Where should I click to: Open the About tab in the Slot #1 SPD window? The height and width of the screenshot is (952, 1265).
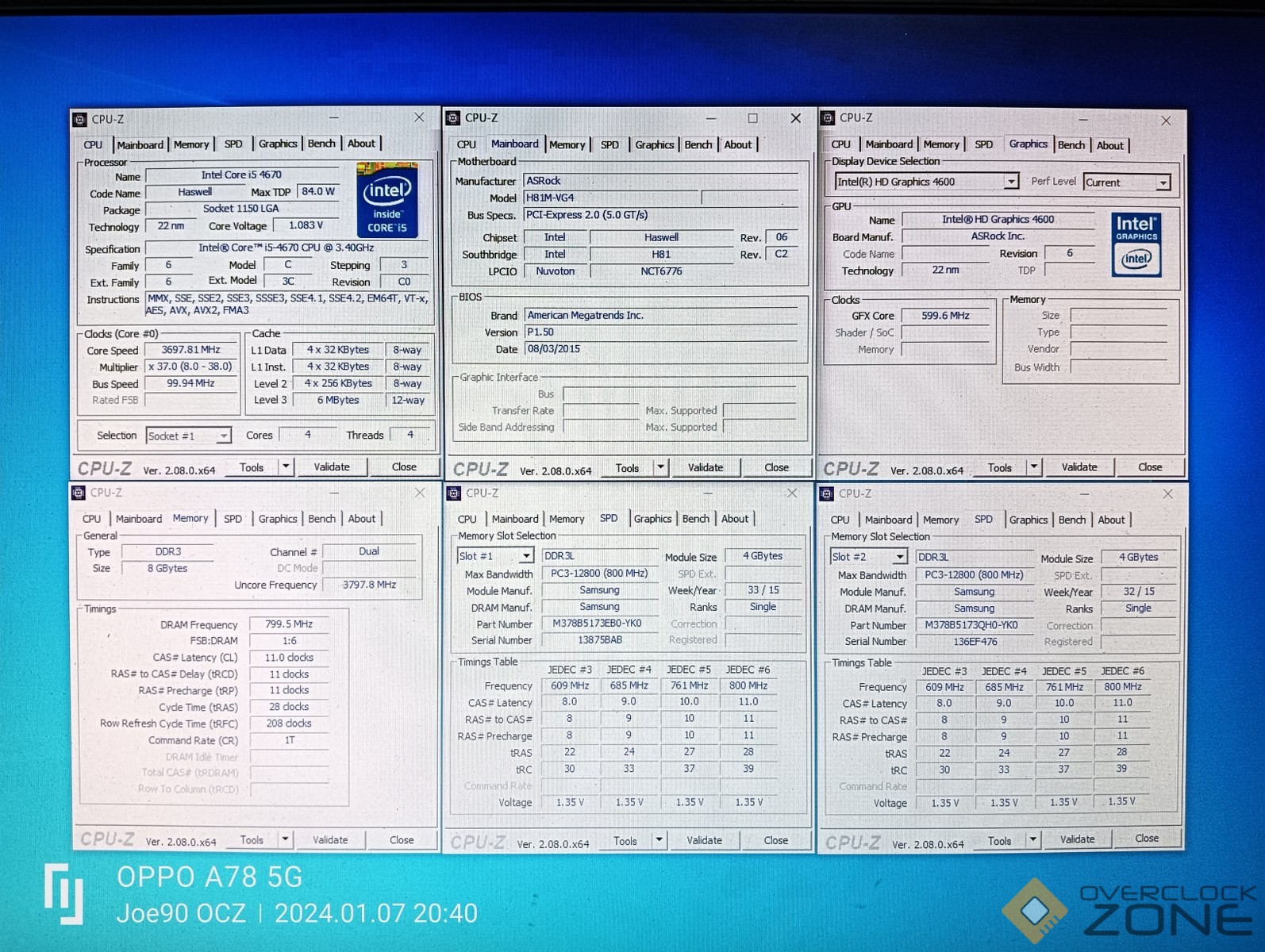735,519
